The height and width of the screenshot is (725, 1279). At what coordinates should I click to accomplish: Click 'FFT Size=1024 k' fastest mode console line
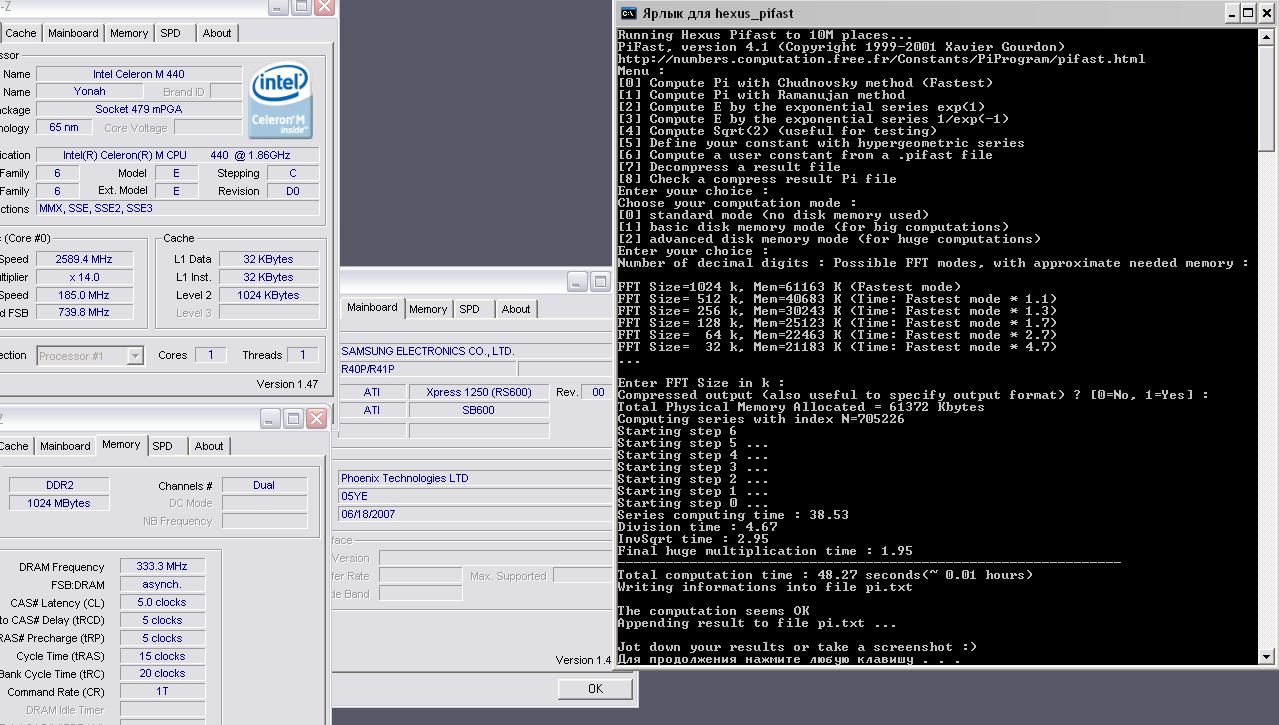[789, 287]
